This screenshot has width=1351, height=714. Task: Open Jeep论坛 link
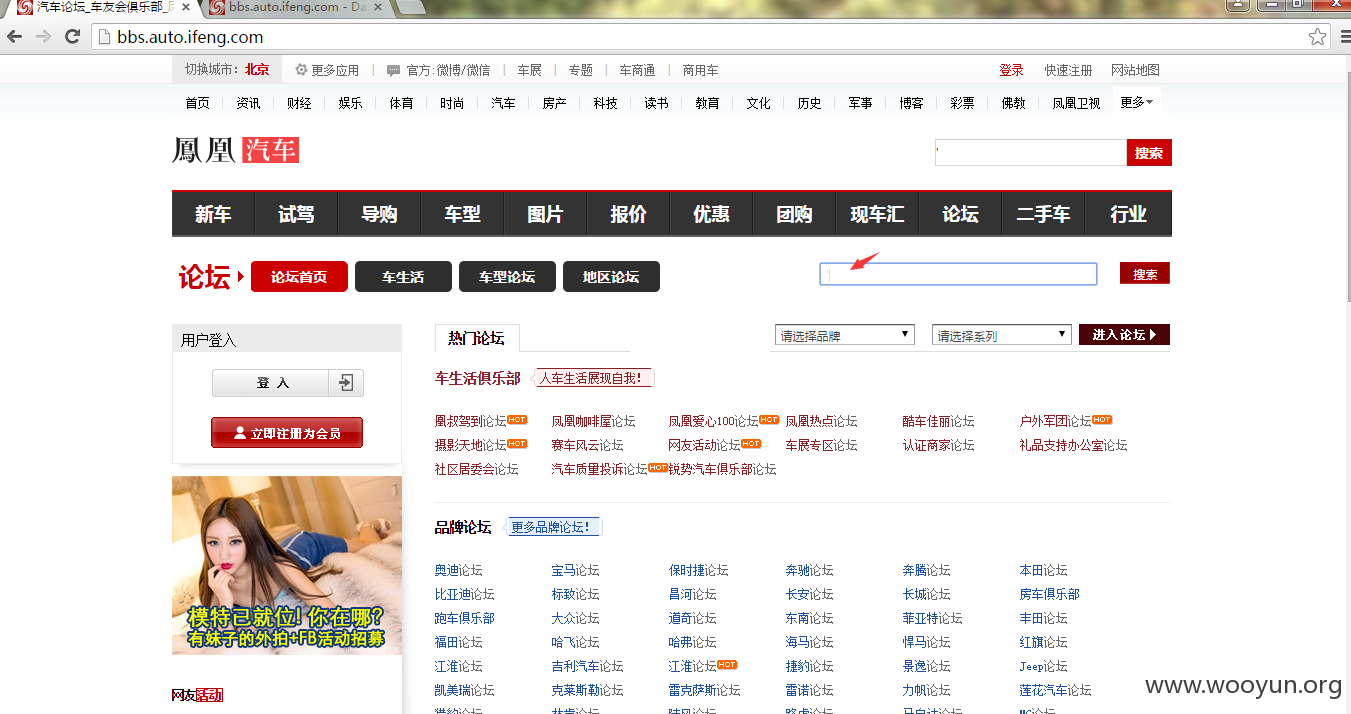coord(1043,666)
